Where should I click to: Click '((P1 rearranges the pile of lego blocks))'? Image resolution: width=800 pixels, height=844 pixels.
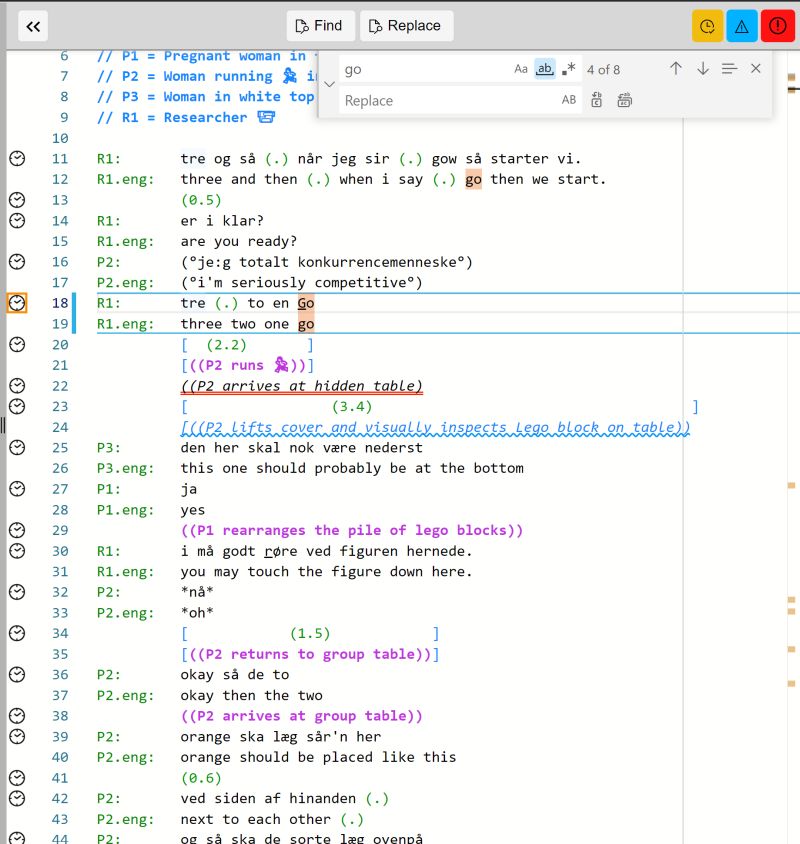tap(352, 530)
